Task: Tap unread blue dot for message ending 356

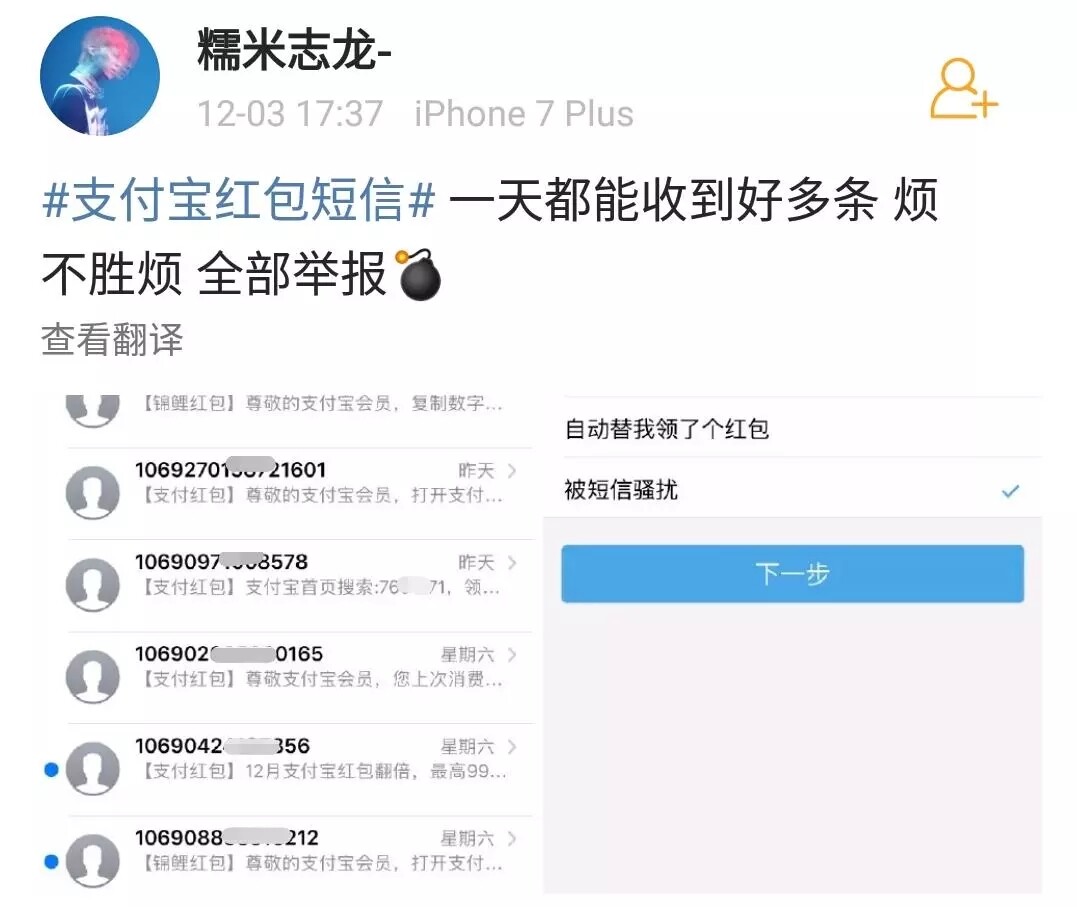Action: (x=51, y=770)
